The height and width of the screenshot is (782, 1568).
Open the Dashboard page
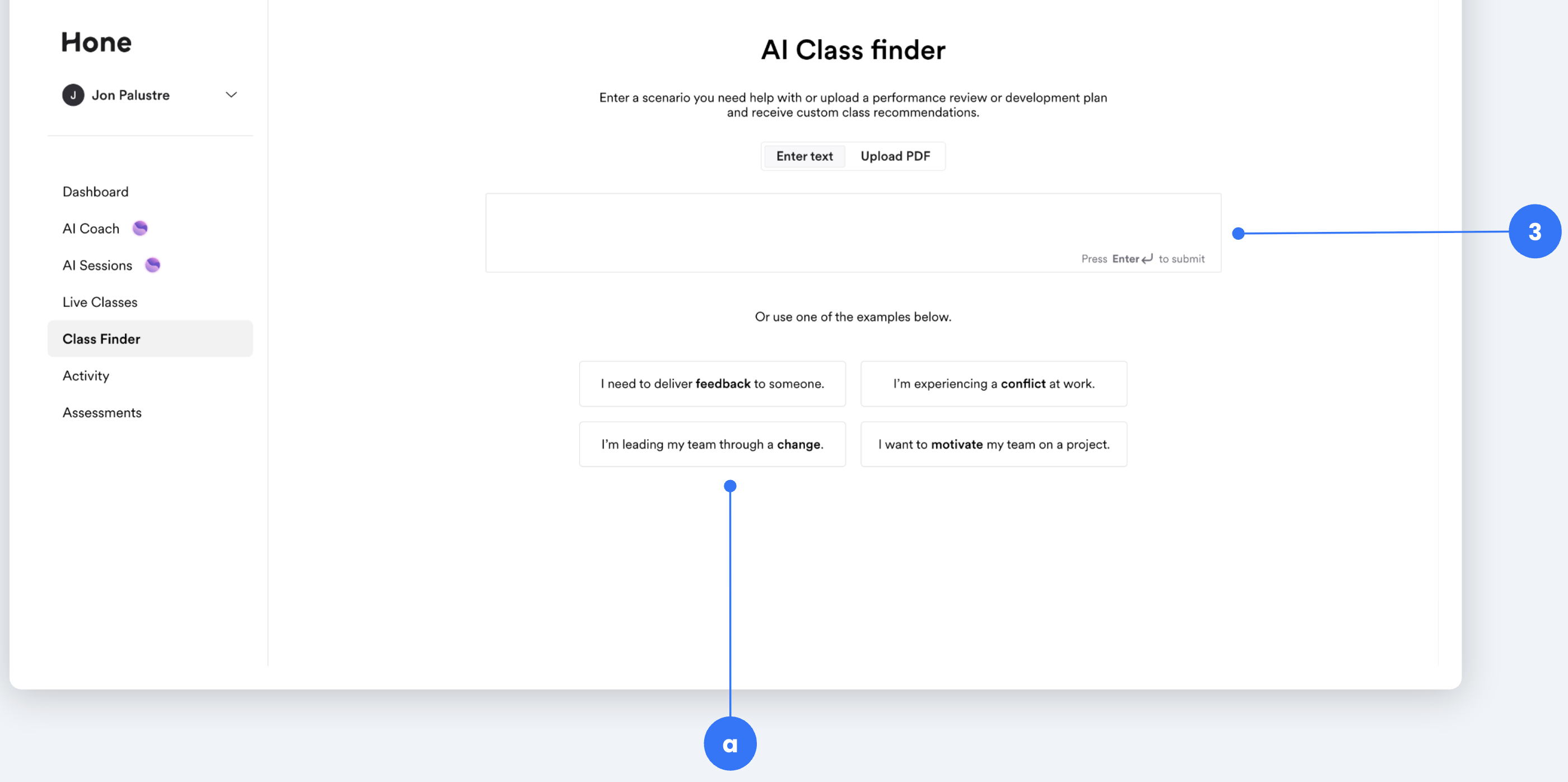(95, 191)
